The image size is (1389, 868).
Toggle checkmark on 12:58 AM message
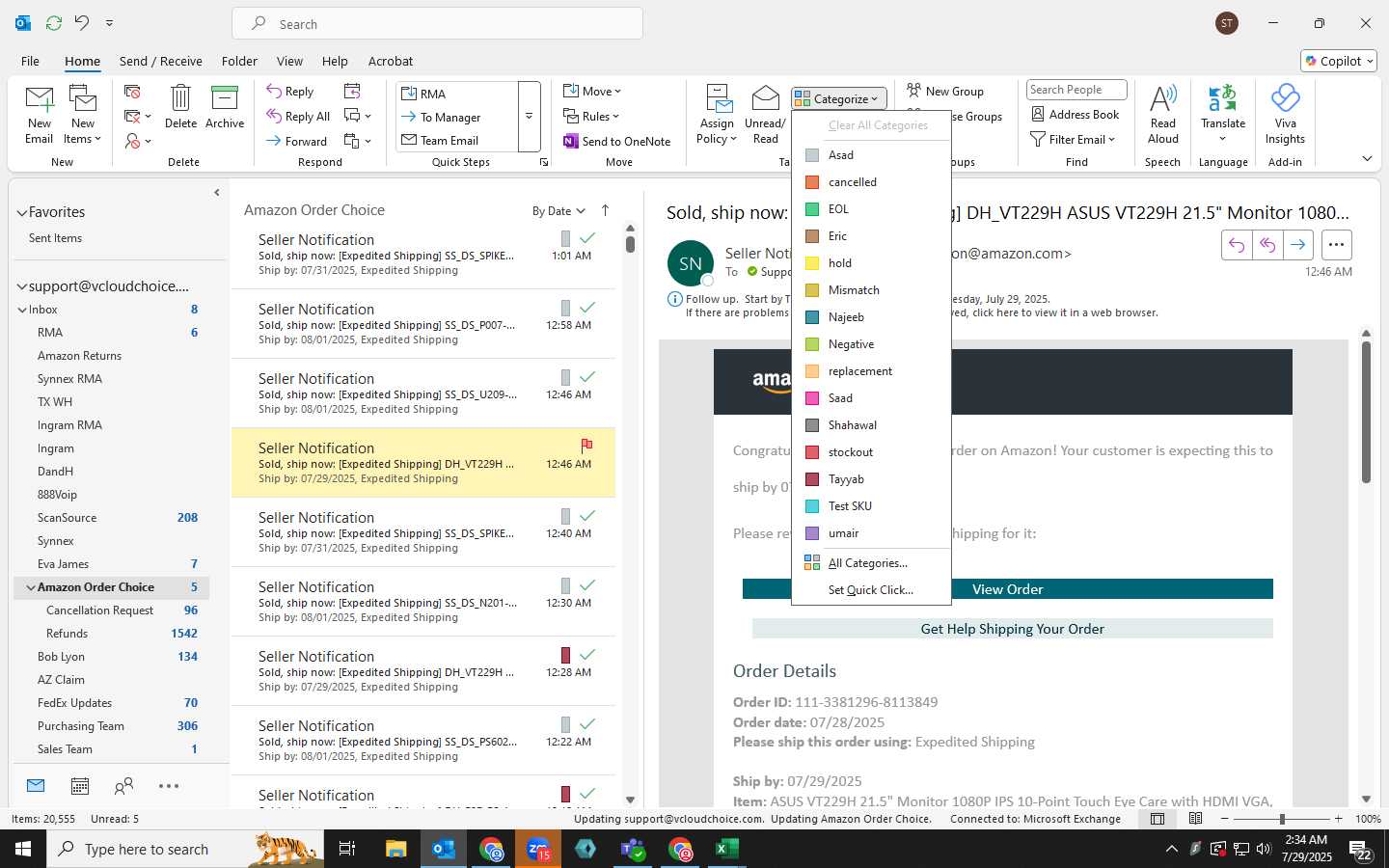pos(587,306)
